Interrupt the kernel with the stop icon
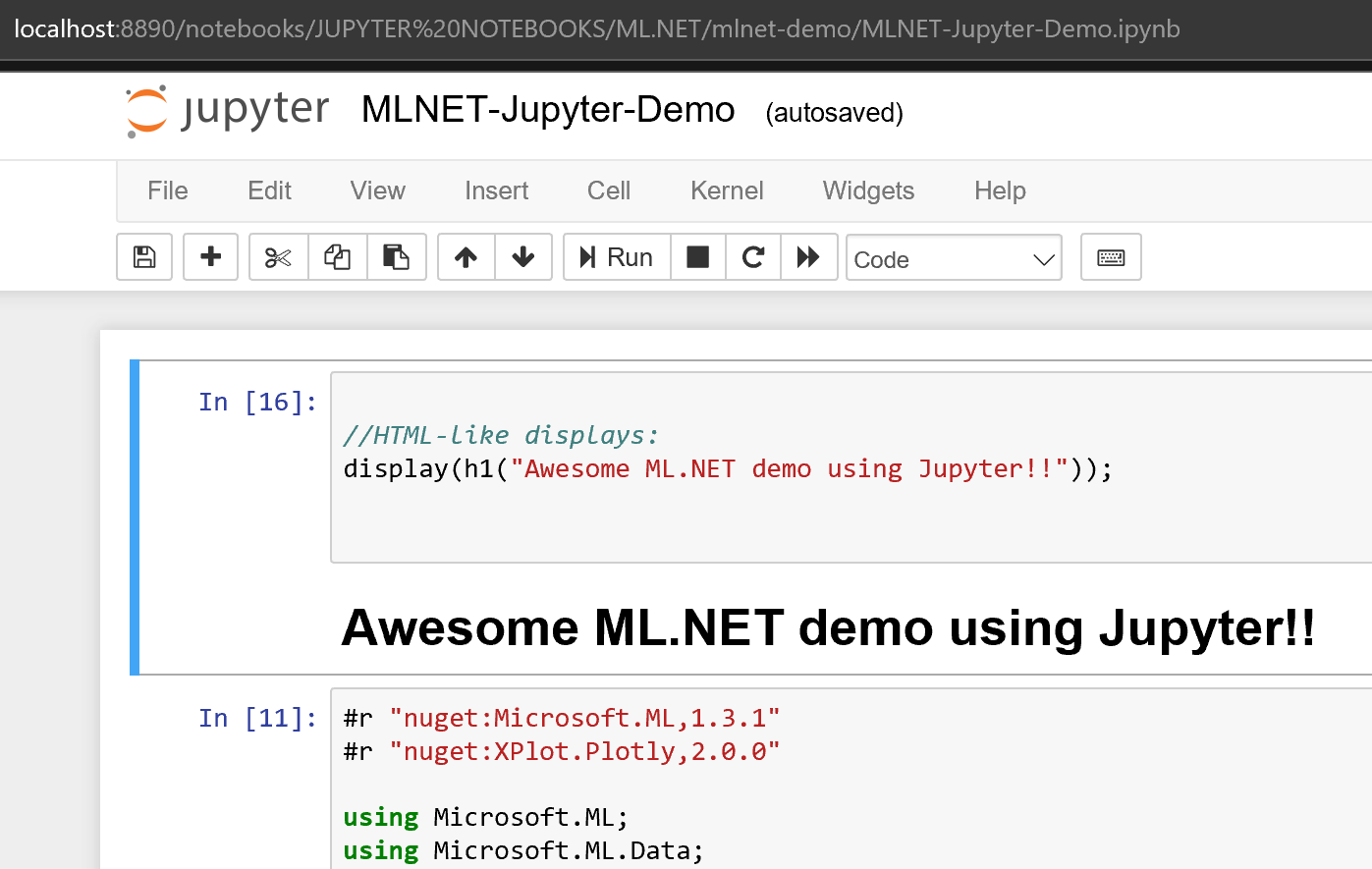The image size is (1372, 869). point(698,257)
